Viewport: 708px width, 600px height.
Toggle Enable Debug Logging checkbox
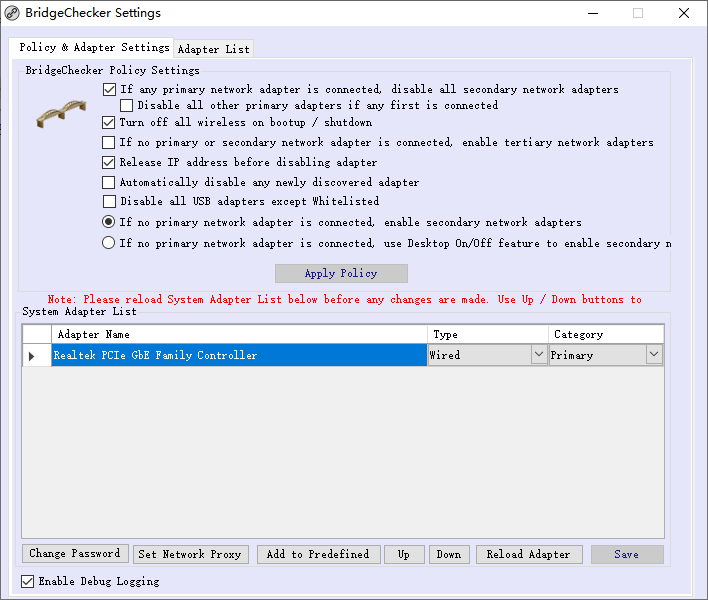pyautogui.click(x=28, y=581)
